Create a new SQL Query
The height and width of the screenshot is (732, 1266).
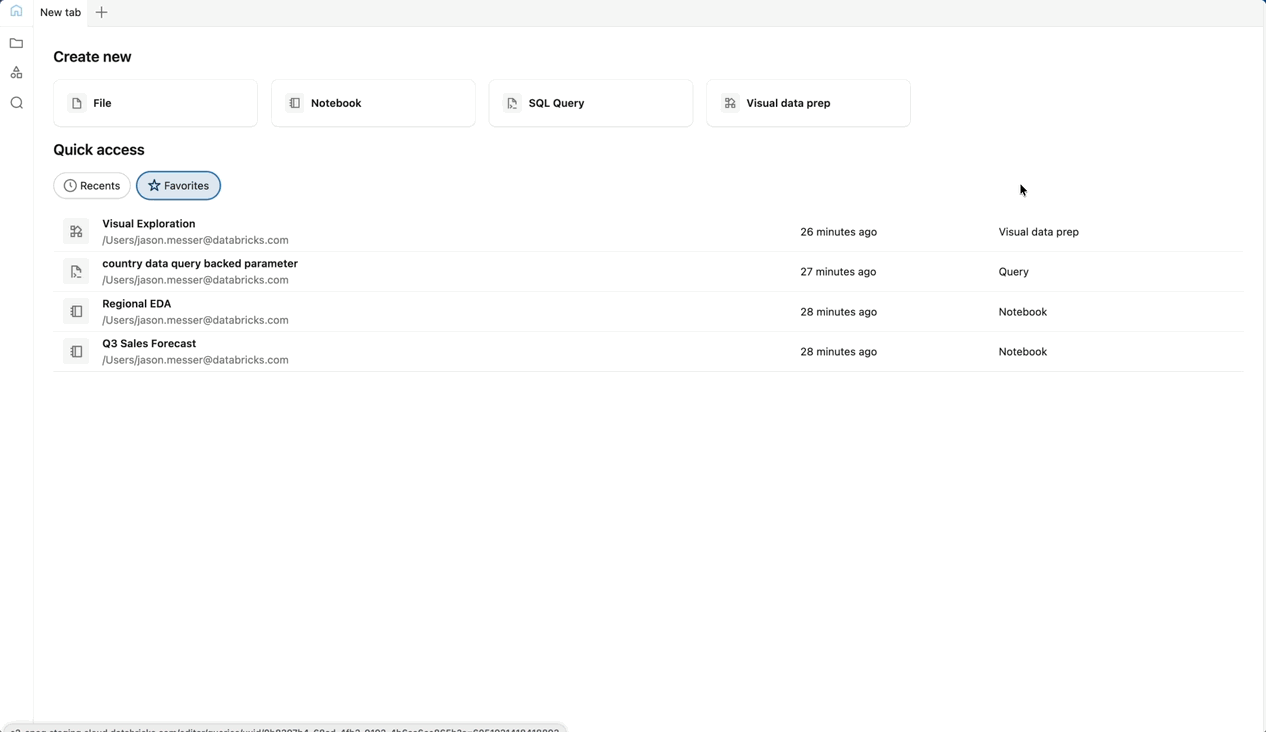click(x=590, y=103)
